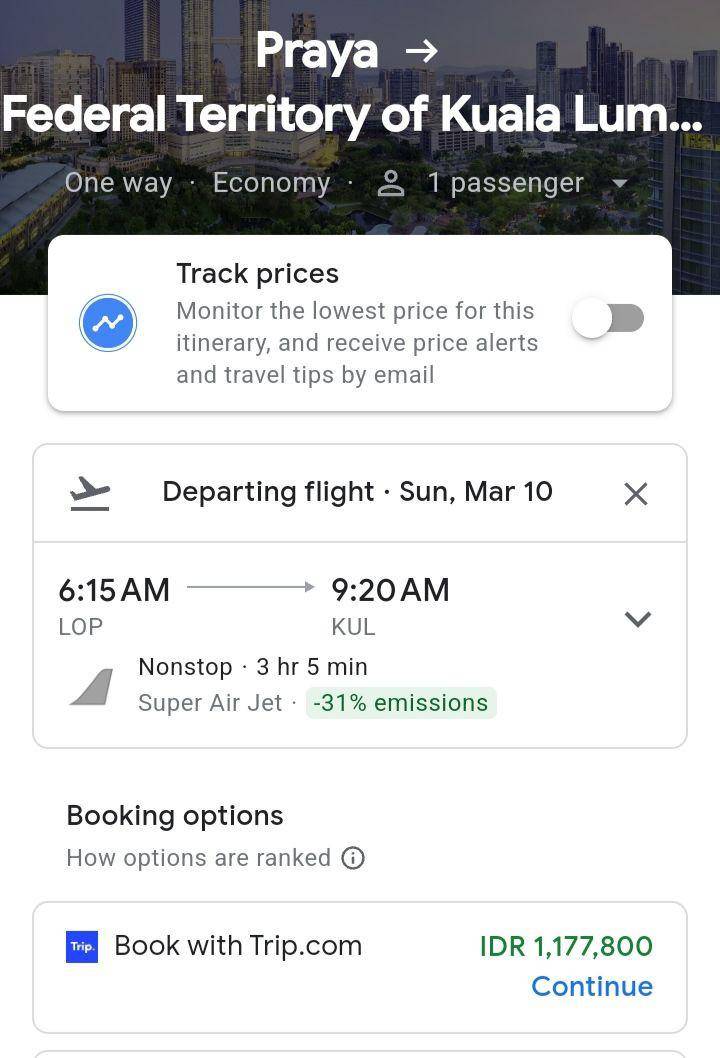Click the blue price tracking graph icon
This screenshot has width=720, height=1058.
[108, 323]
